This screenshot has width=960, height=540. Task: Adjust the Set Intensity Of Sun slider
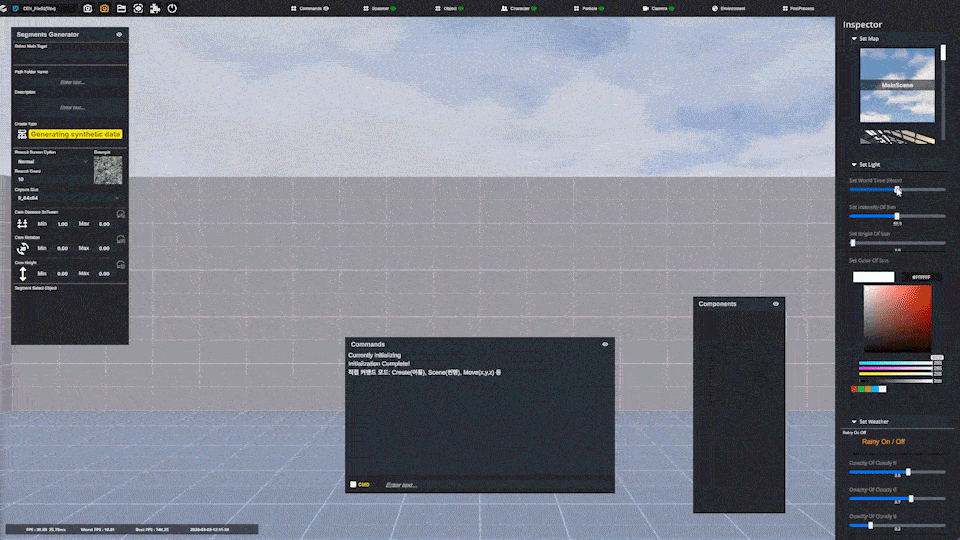point(897,216)
